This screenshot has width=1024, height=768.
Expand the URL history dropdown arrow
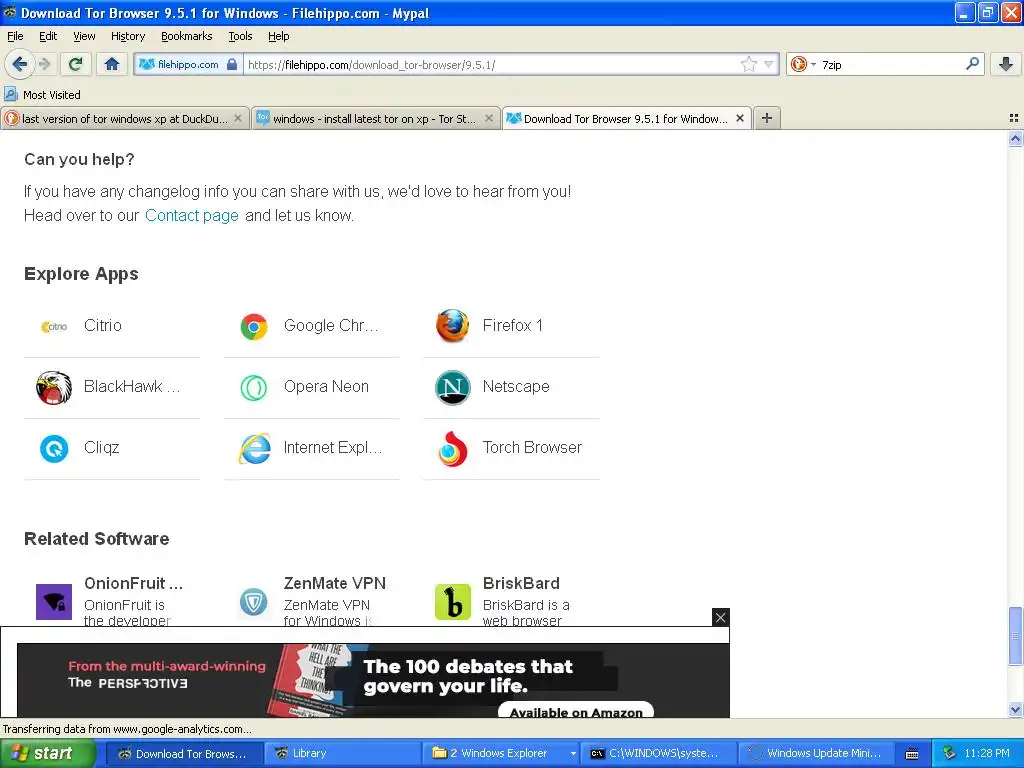(769, 64)
